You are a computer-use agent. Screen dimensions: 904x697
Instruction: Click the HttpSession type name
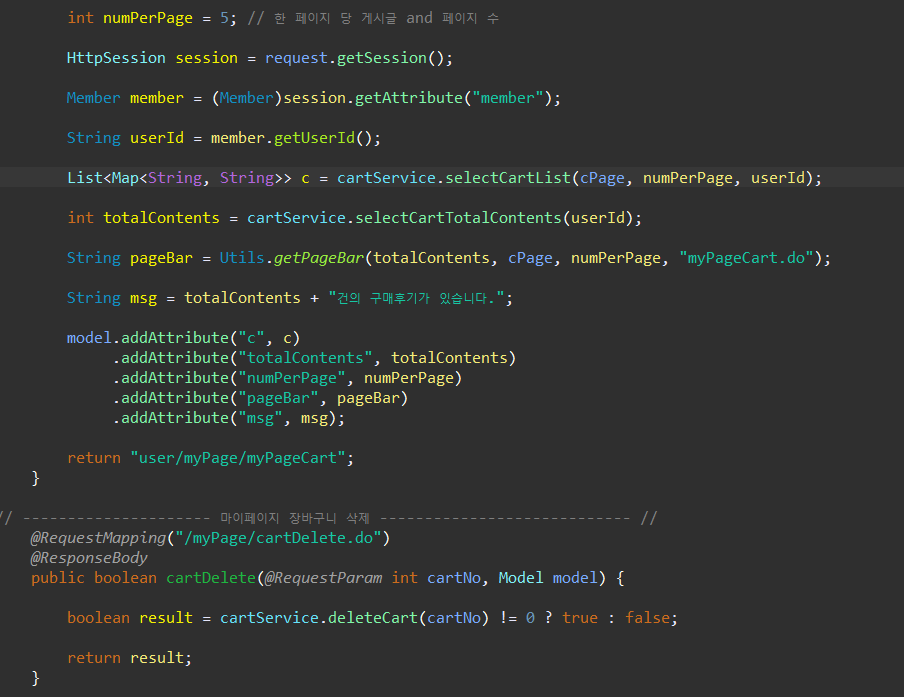(x=116, y=58)
